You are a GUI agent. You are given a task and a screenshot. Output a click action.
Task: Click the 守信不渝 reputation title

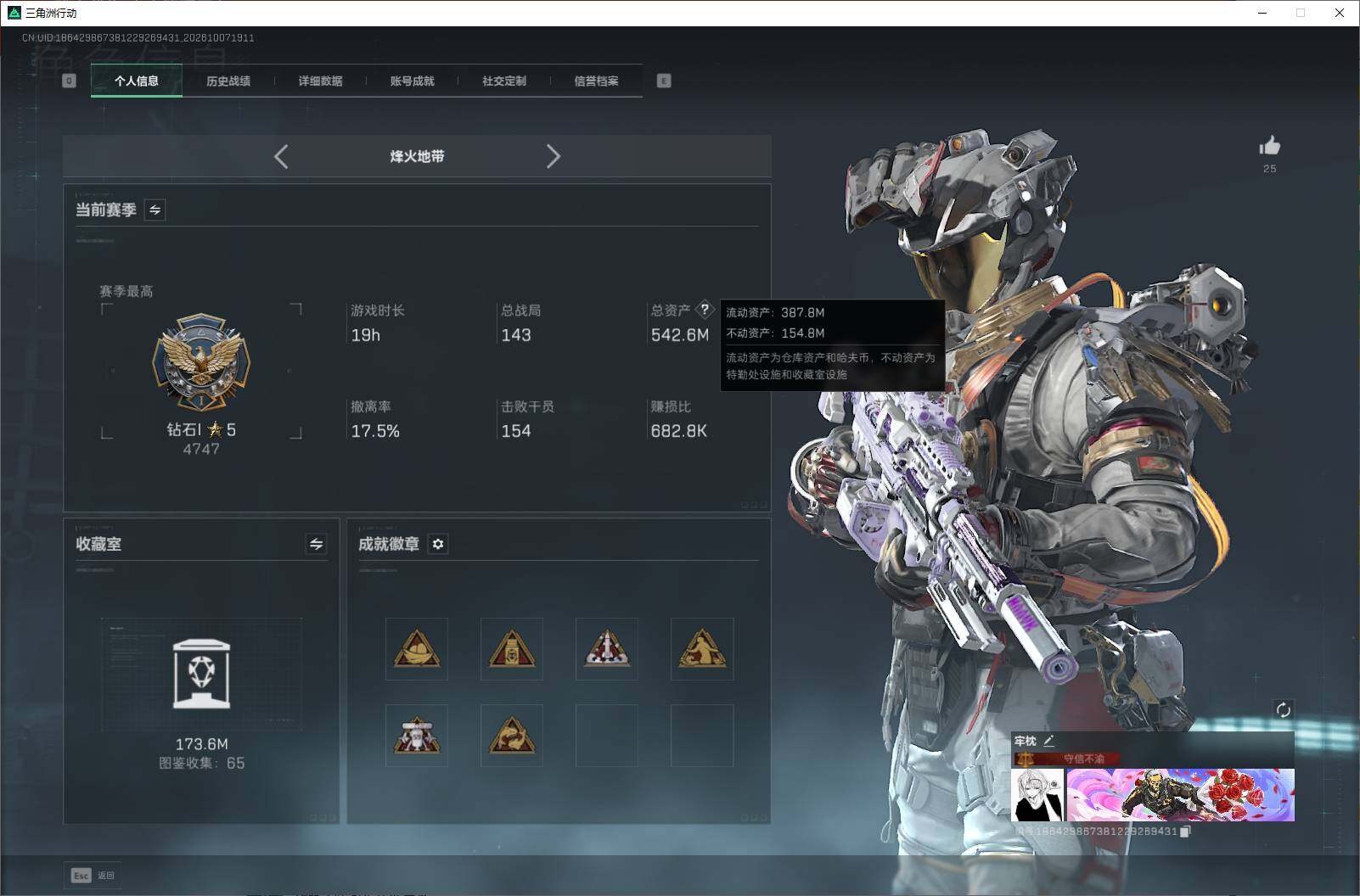click(x=1084, y=759)
